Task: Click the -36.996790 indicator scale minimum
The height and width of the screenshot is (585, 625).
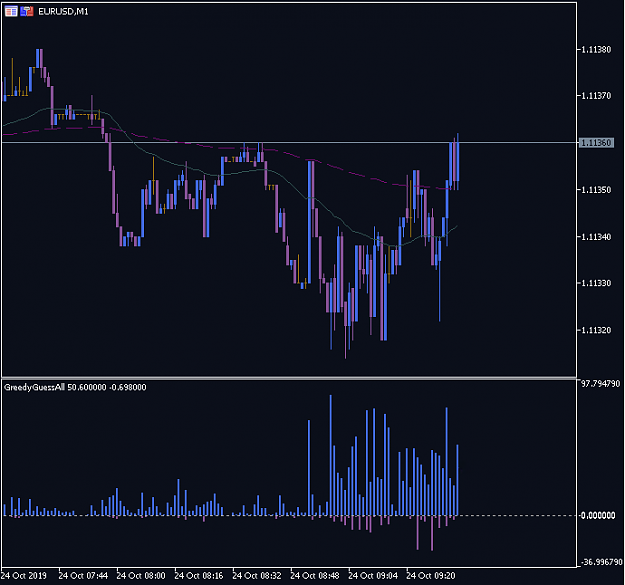Action: [x=602, y=562]
